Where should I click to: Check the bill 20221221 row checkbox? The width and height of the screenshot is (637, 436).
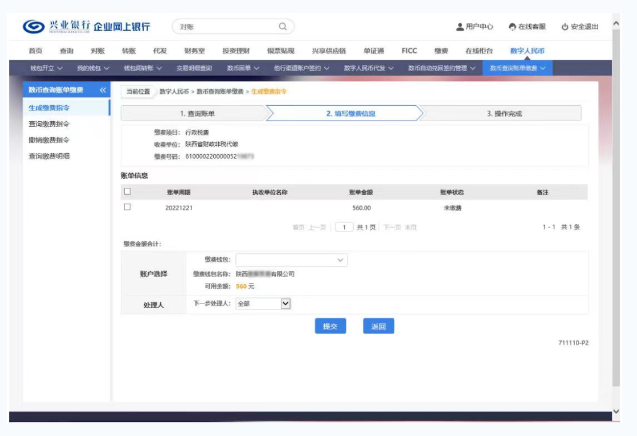pyautogui.click(x=126, y=207)
